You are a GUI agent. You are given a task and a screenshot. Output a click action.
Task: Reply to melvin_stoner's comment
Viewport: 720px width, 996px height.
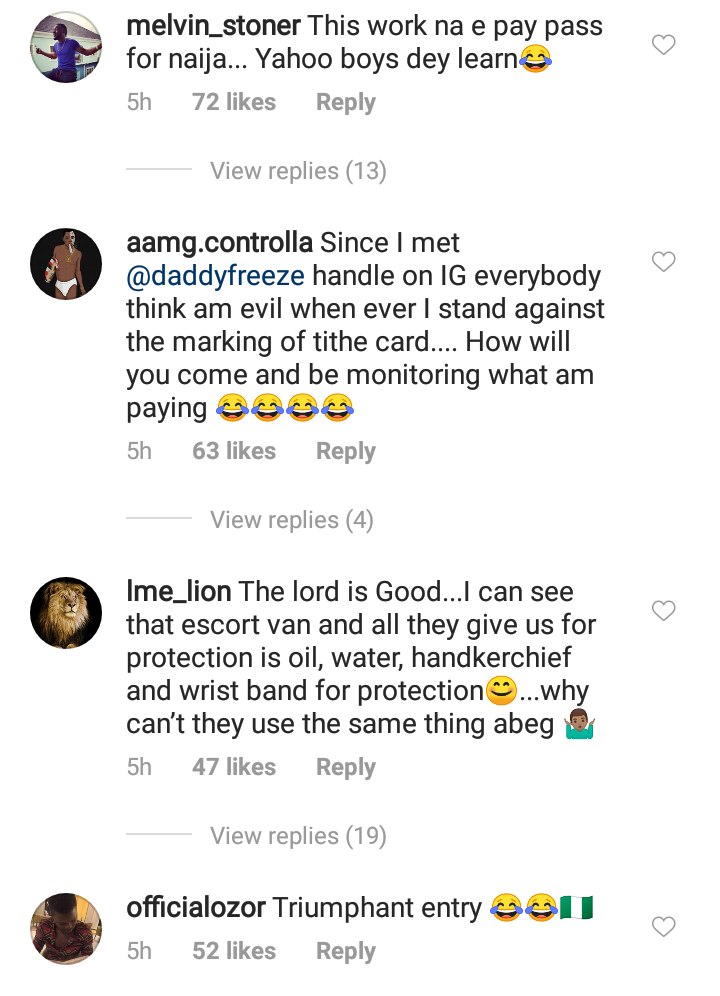[346, 102]
